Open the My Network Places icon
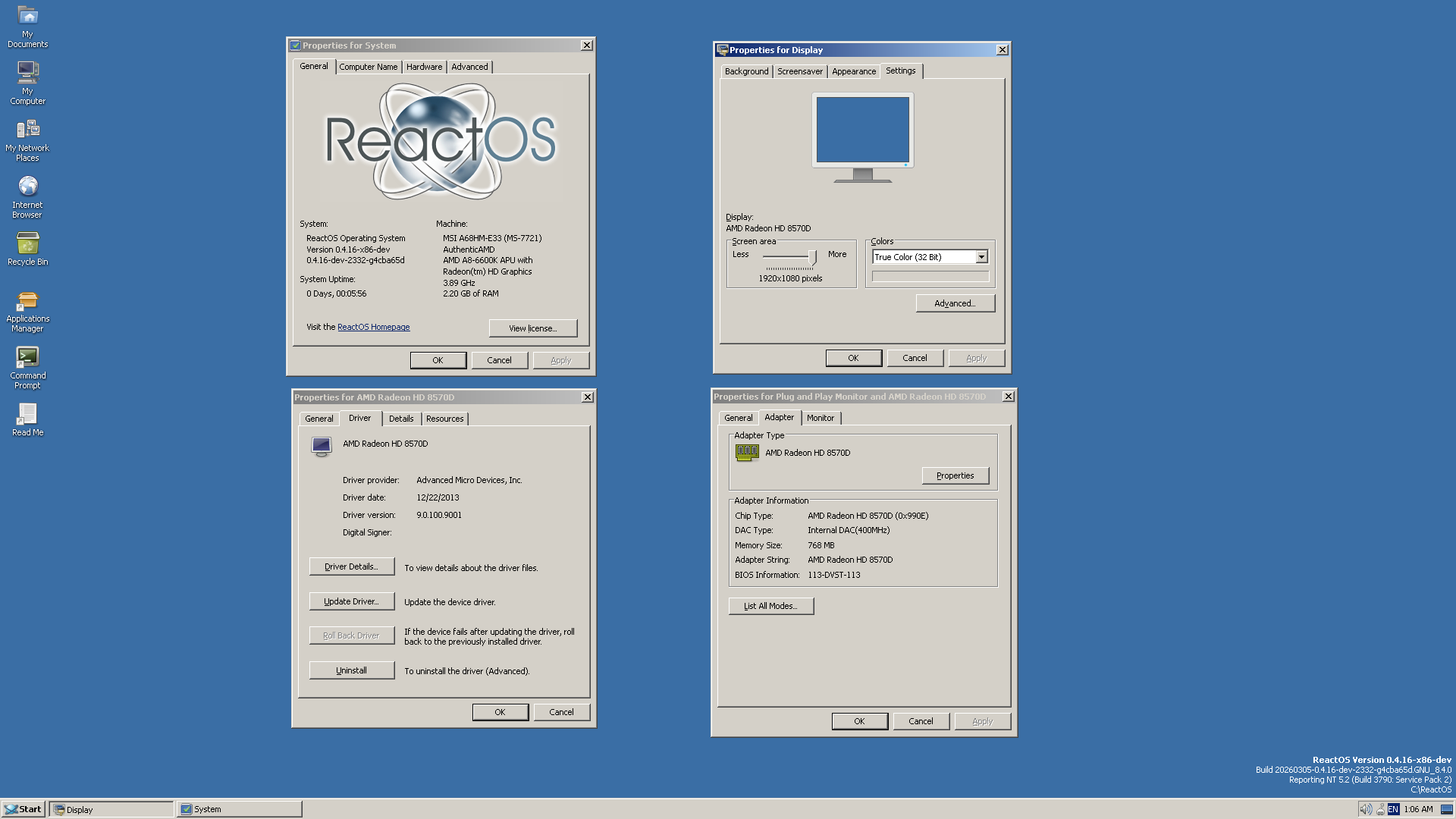Screen dimensions: 1456x819 [x=27, y=140]
